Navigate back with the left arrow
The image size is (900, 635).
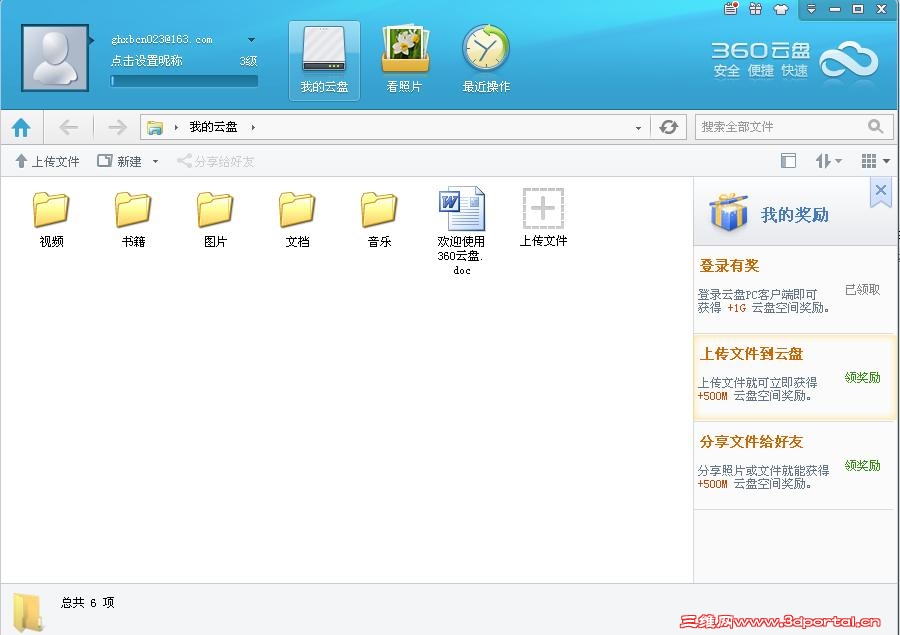click(x=69, y=127)
